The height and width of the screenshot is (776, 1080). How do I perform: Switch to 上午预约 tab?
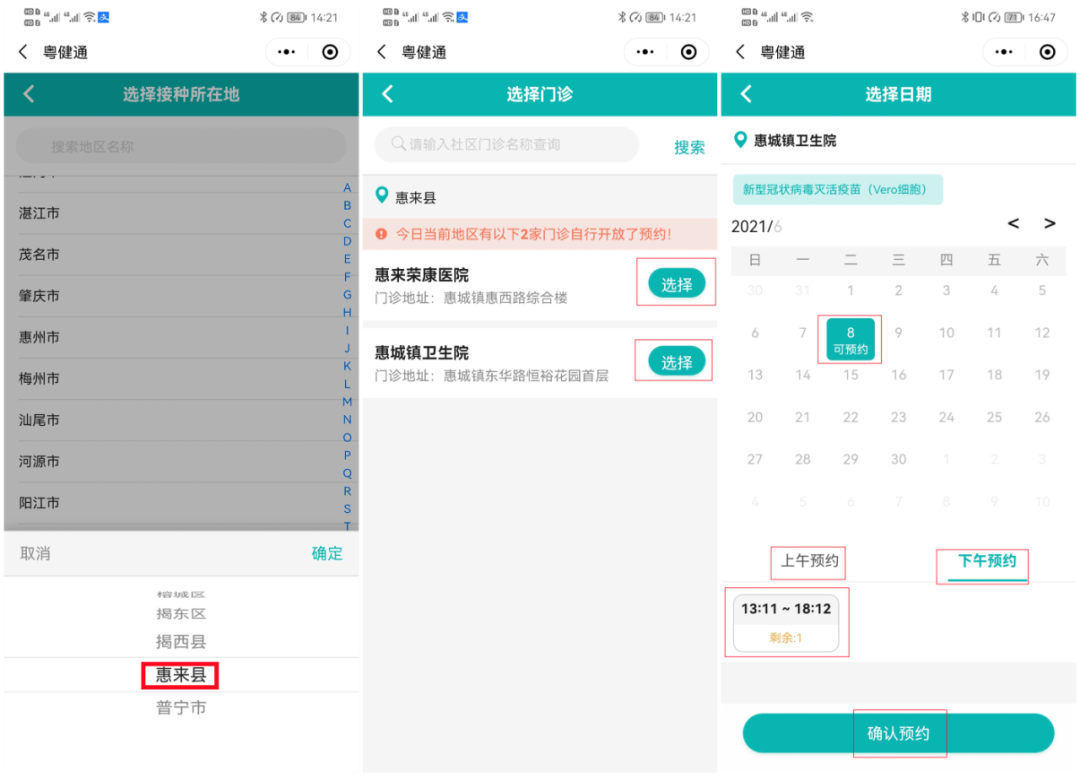tap(809, 561)
